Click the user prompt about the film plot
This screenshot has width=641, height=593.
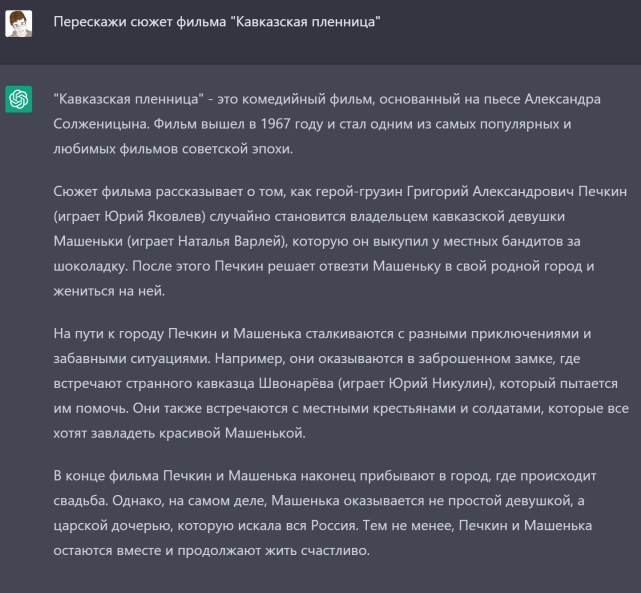219,23
